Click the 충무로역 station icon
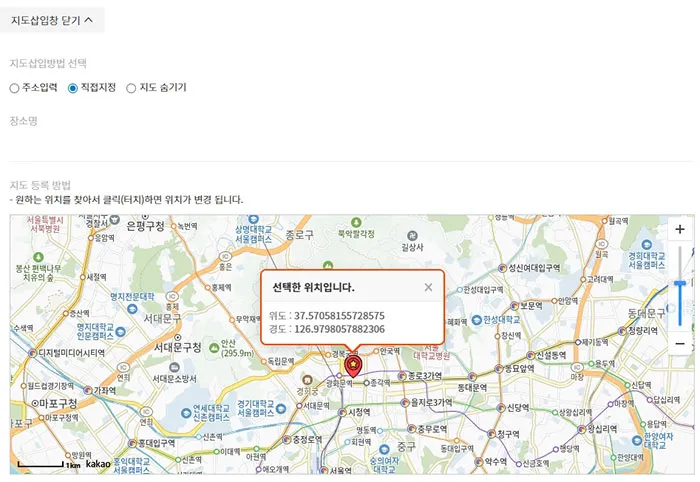The height and width of the screenshot is (482, 700). [x=412, y=429]
